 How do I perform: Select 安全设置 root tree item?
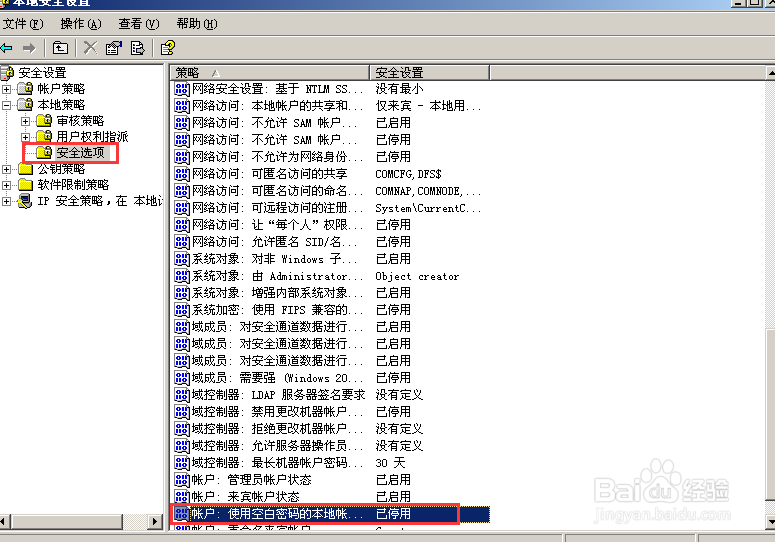(42, 73)
